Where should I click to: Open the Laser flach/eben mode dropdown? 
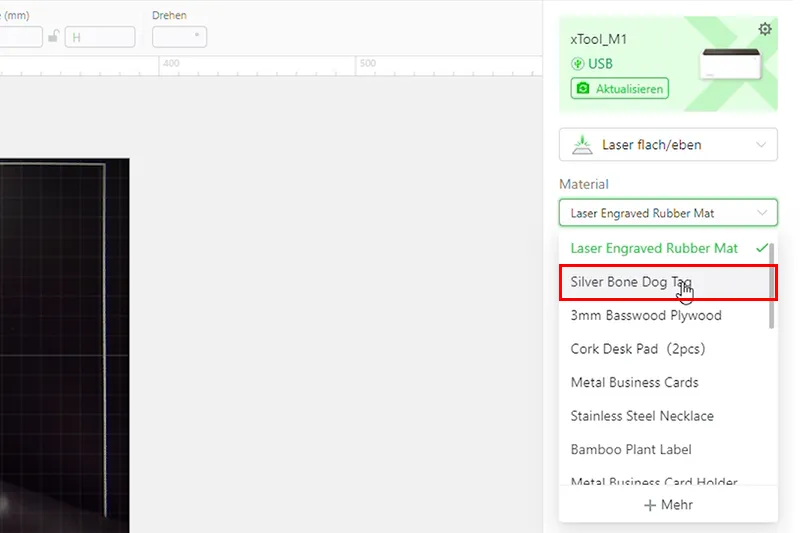coord(668,145)
